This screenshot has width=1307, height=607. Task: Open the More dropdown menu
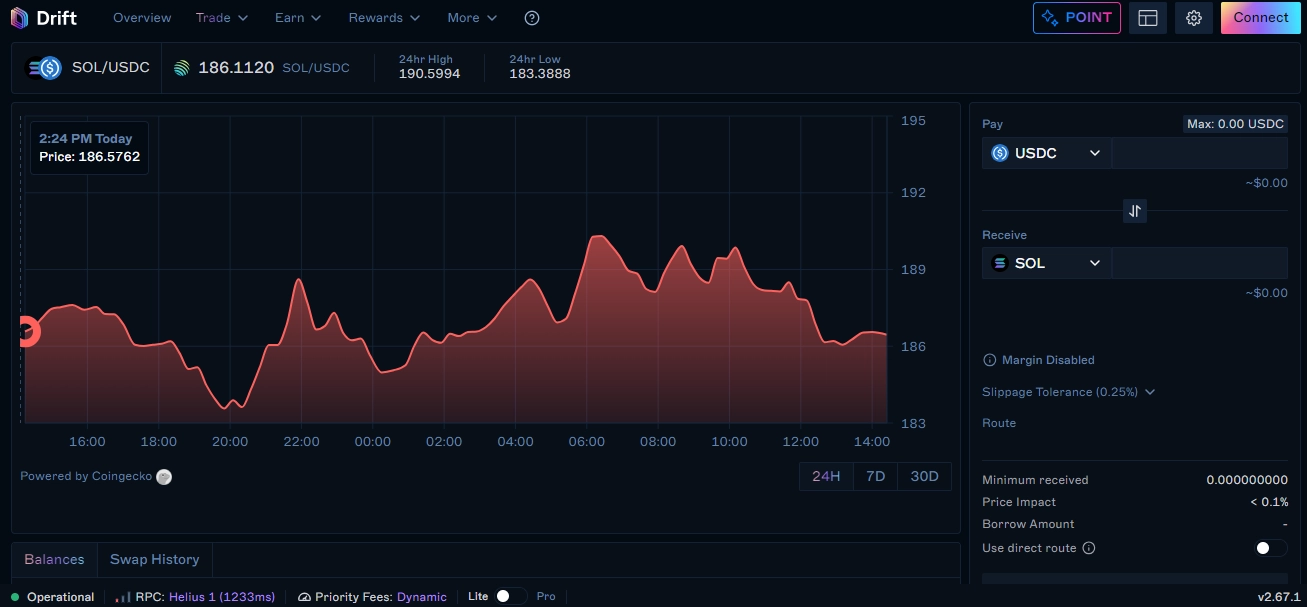[x=472, y=18]
